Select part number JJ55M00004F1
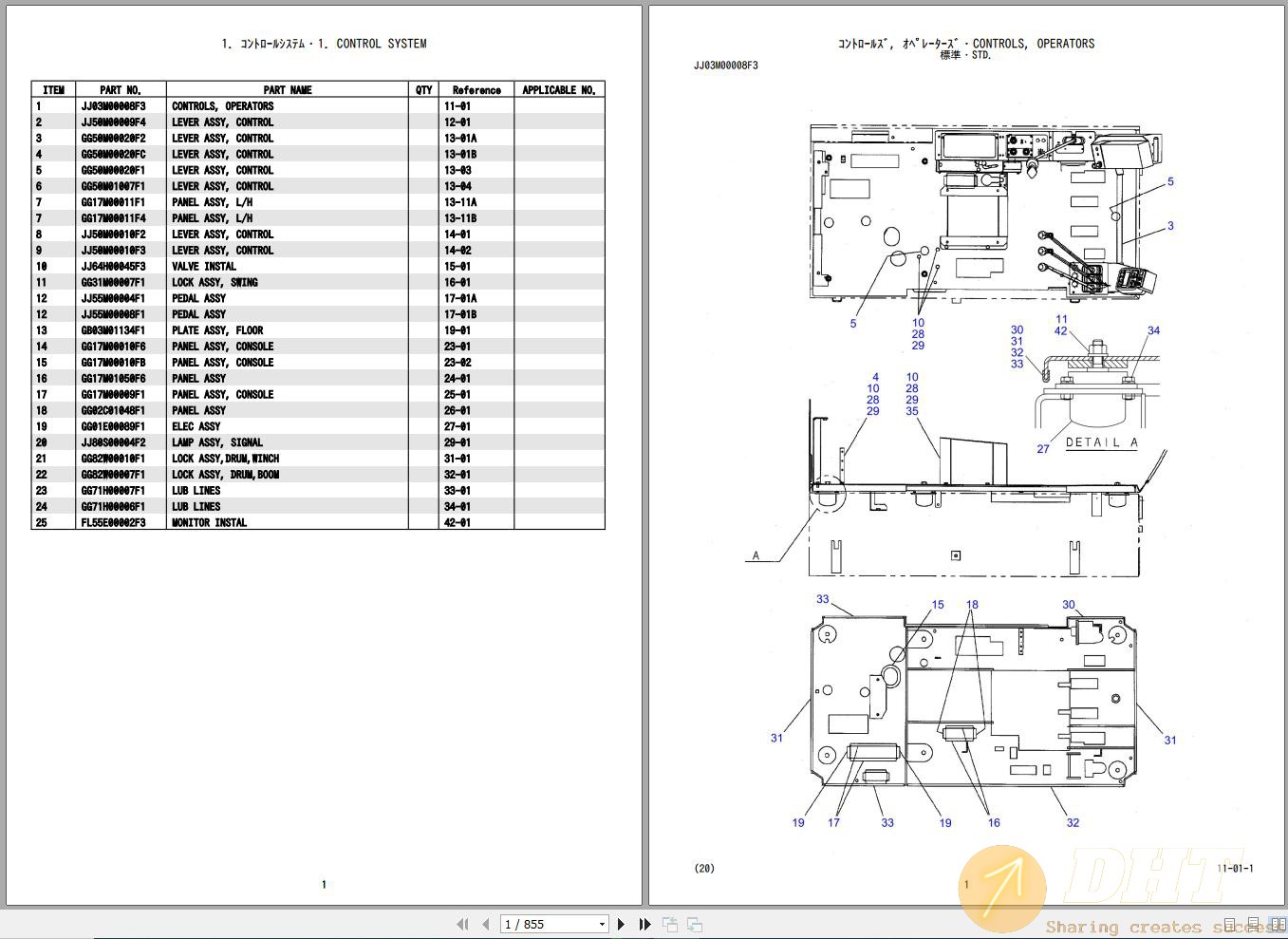Viewport: 1288px width, 939px height. pos(113,299)
